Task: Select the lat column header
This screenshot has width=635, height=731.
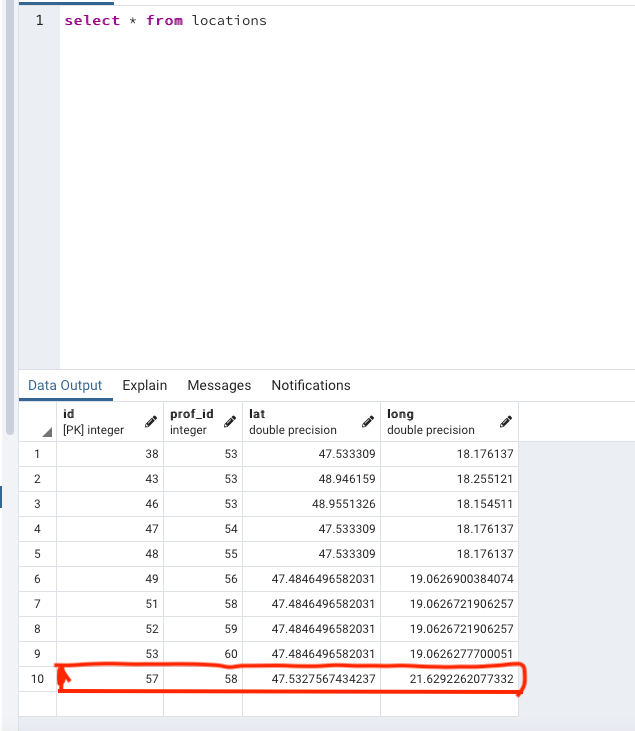Action: tap(311, 421)
